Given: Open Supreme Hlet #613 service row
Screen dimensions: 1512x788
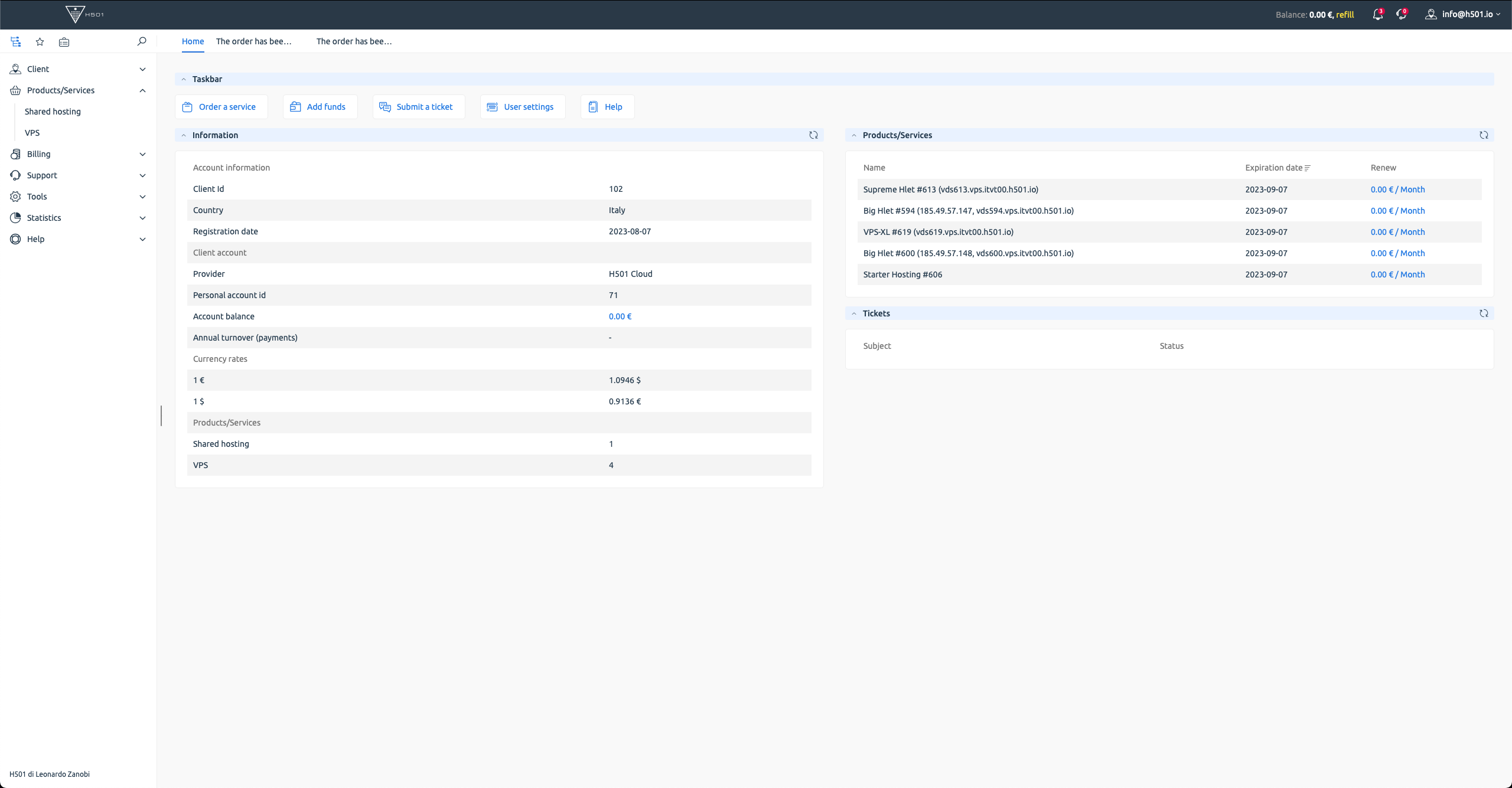Looking at the screenshot, I should (950, 189).
